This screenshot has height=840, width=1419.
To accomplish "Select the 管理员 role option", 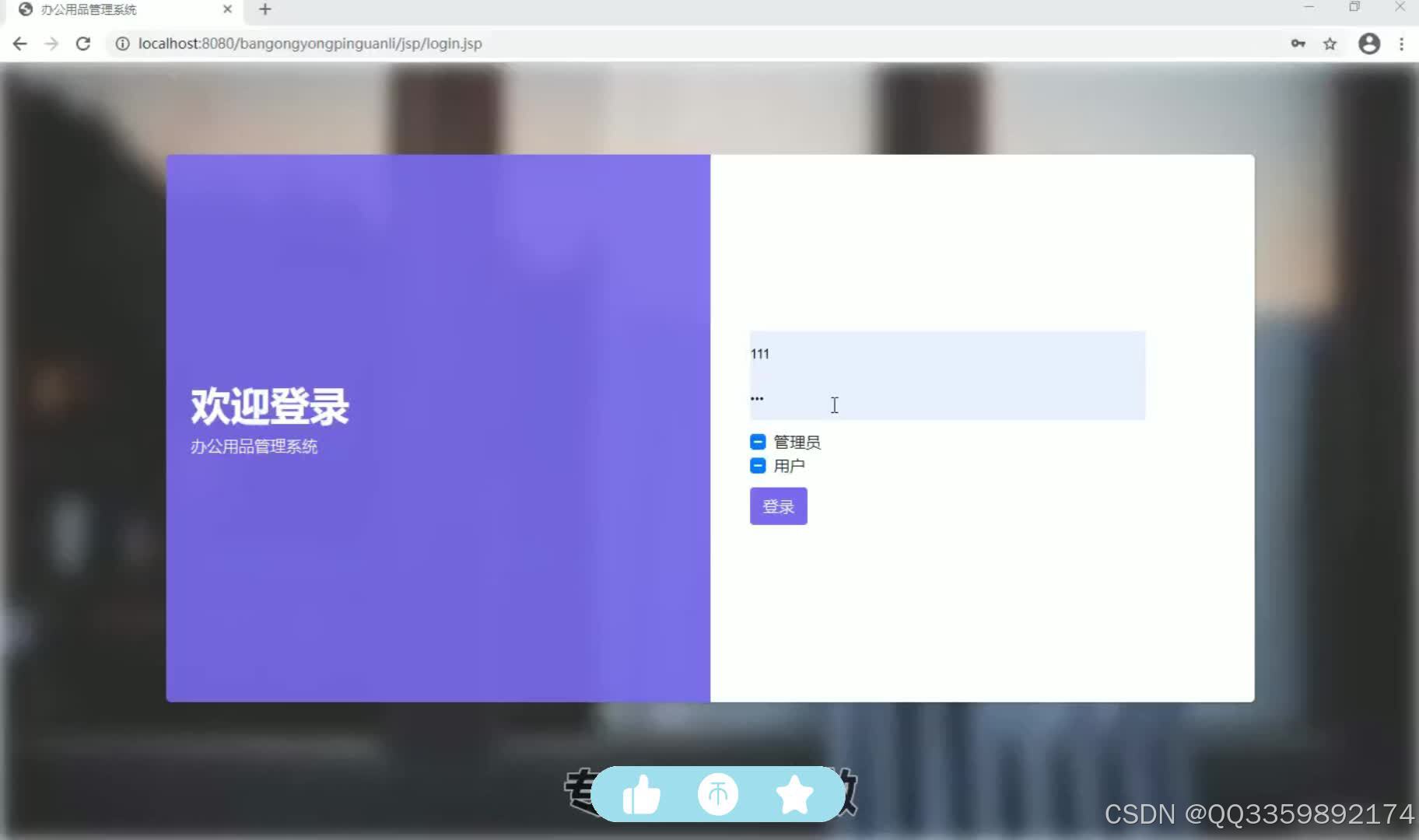I will pos(758,443).
